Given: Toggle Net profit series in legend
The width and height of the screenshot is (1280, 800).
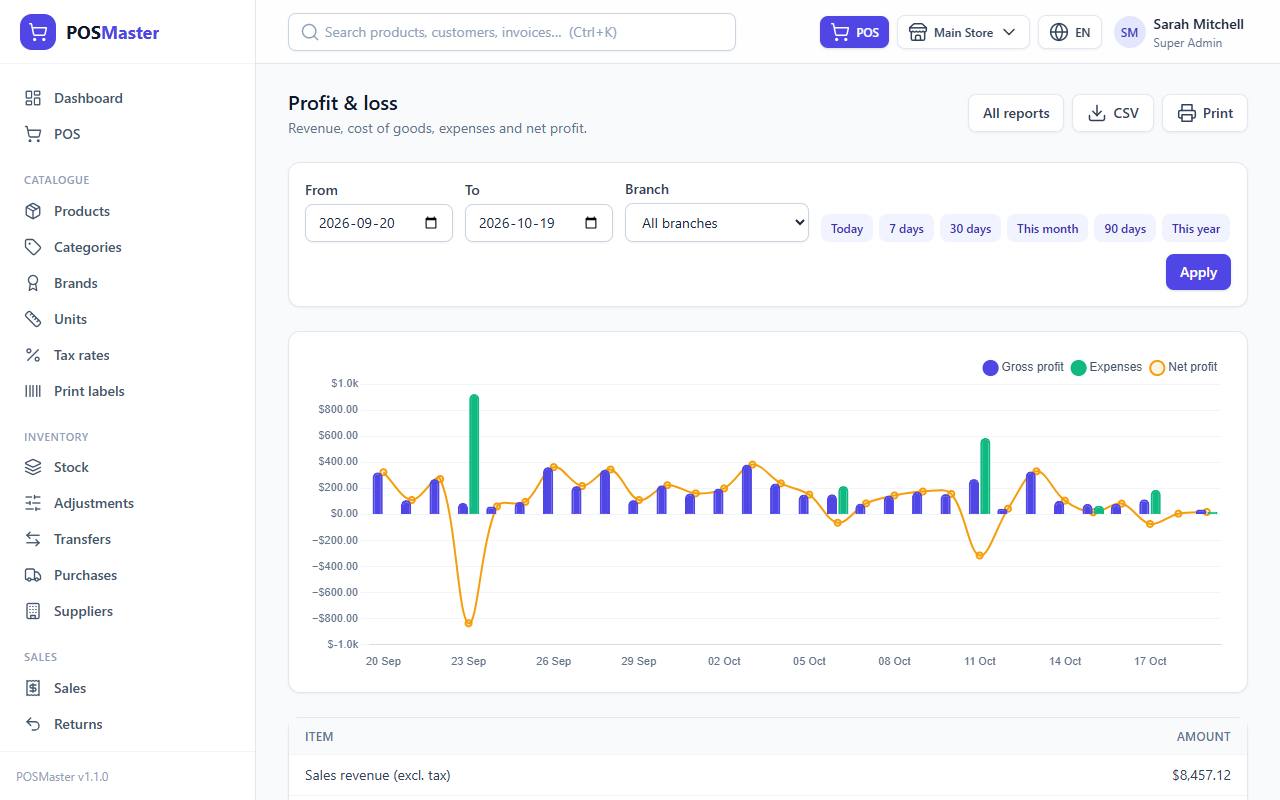Looking at the screenshot, I should [1183, 367].
